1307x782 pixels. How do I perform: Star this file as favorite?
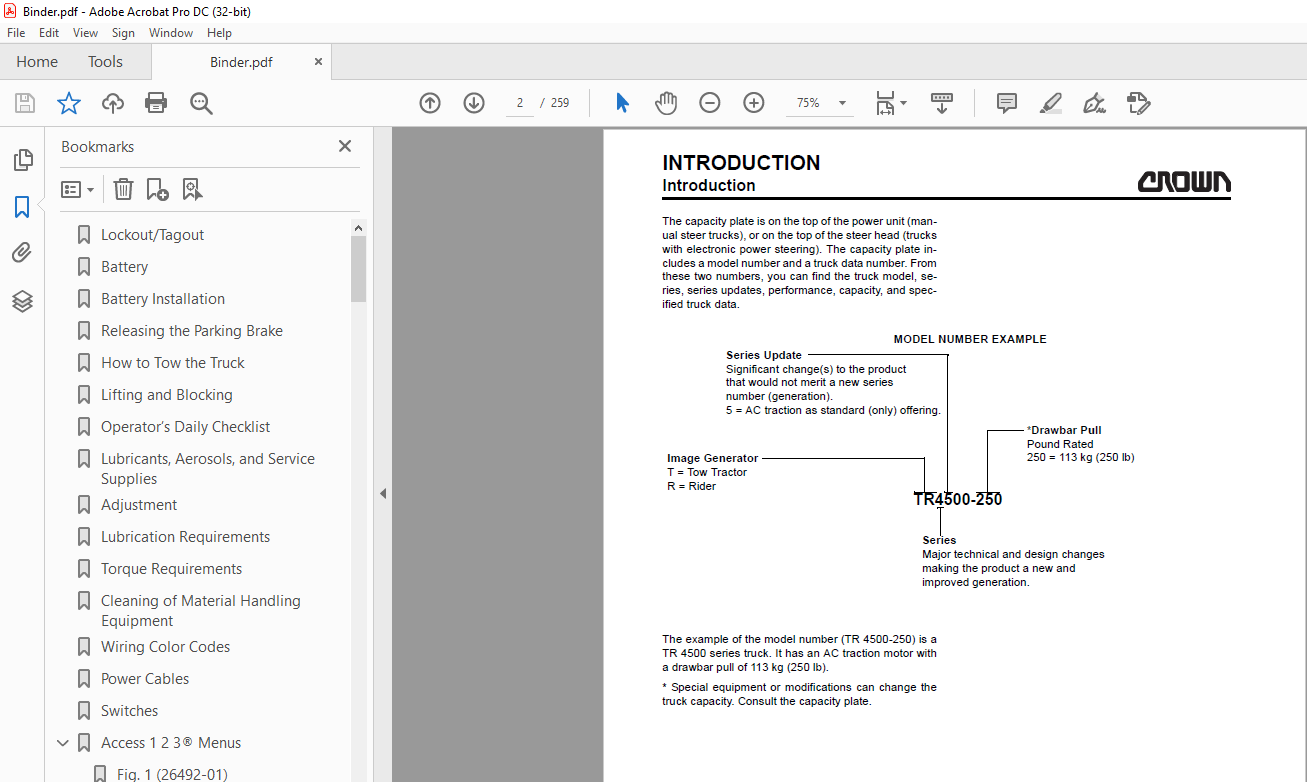point(69,103)
